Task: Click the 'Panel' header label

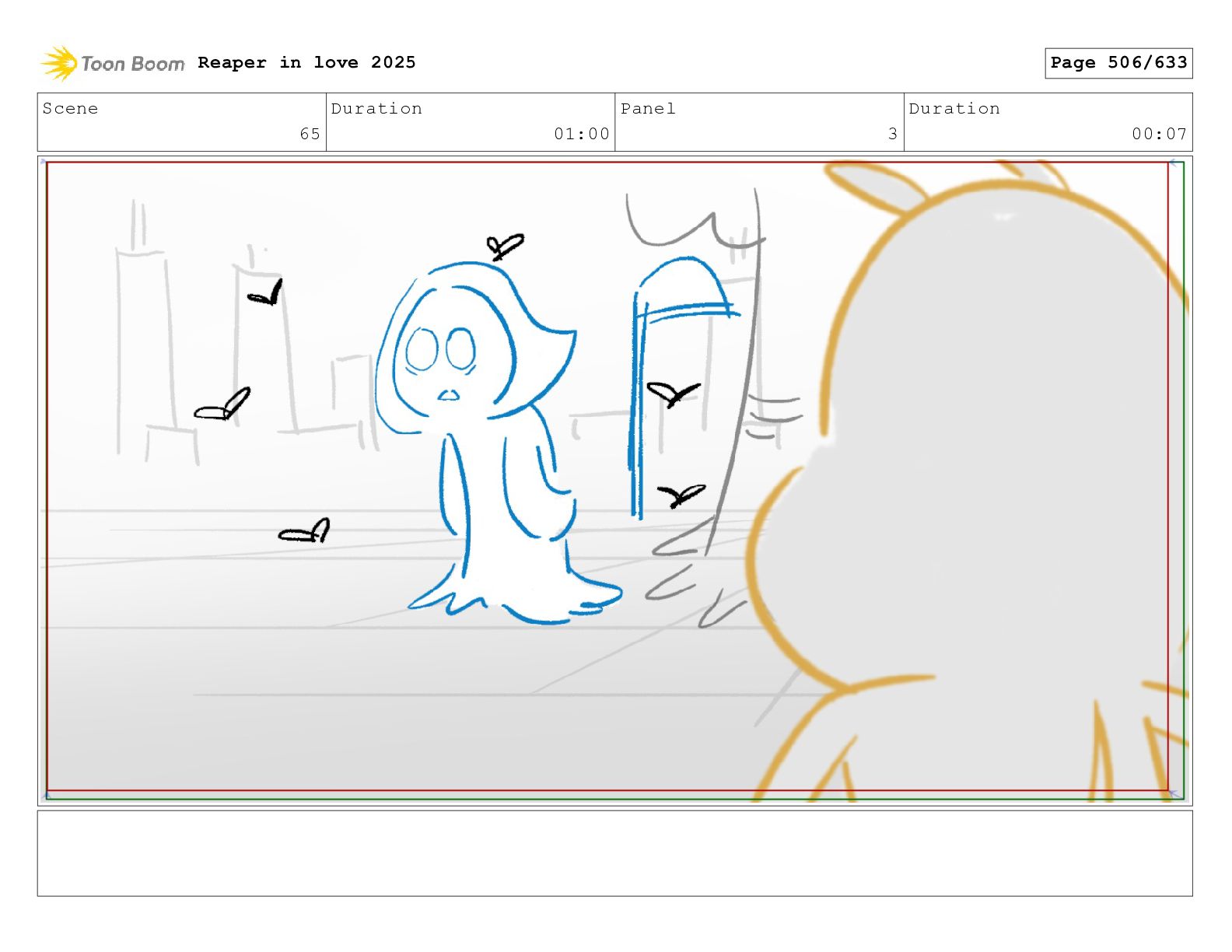Action: tap(648, 109)
